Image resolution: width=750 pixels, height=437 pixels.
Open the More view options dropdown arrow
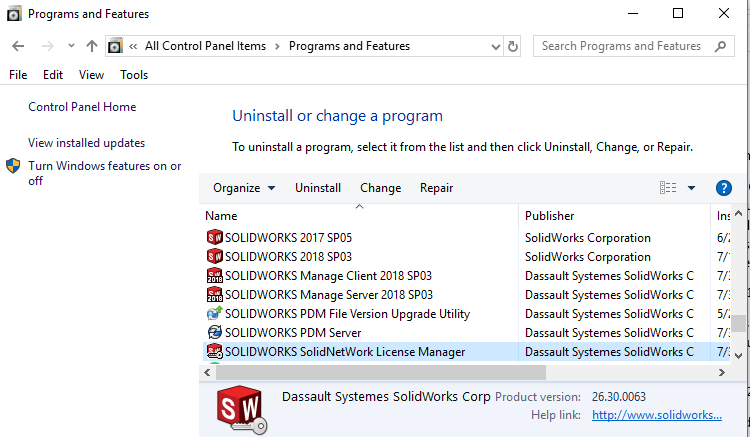click(691, 188)
